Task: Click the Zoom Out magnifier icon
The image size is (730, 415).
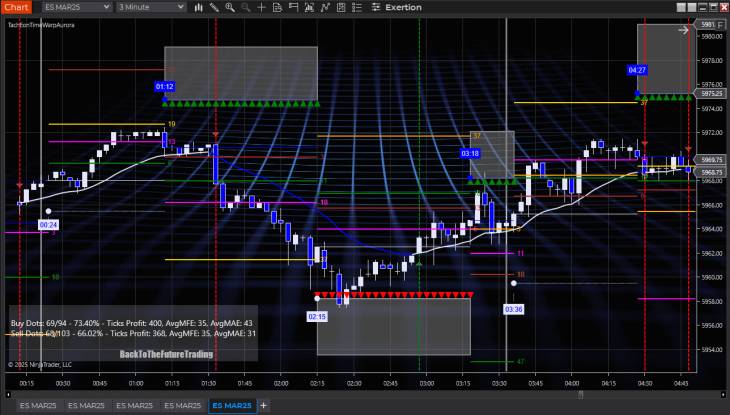Action: [x=245, y=7]
